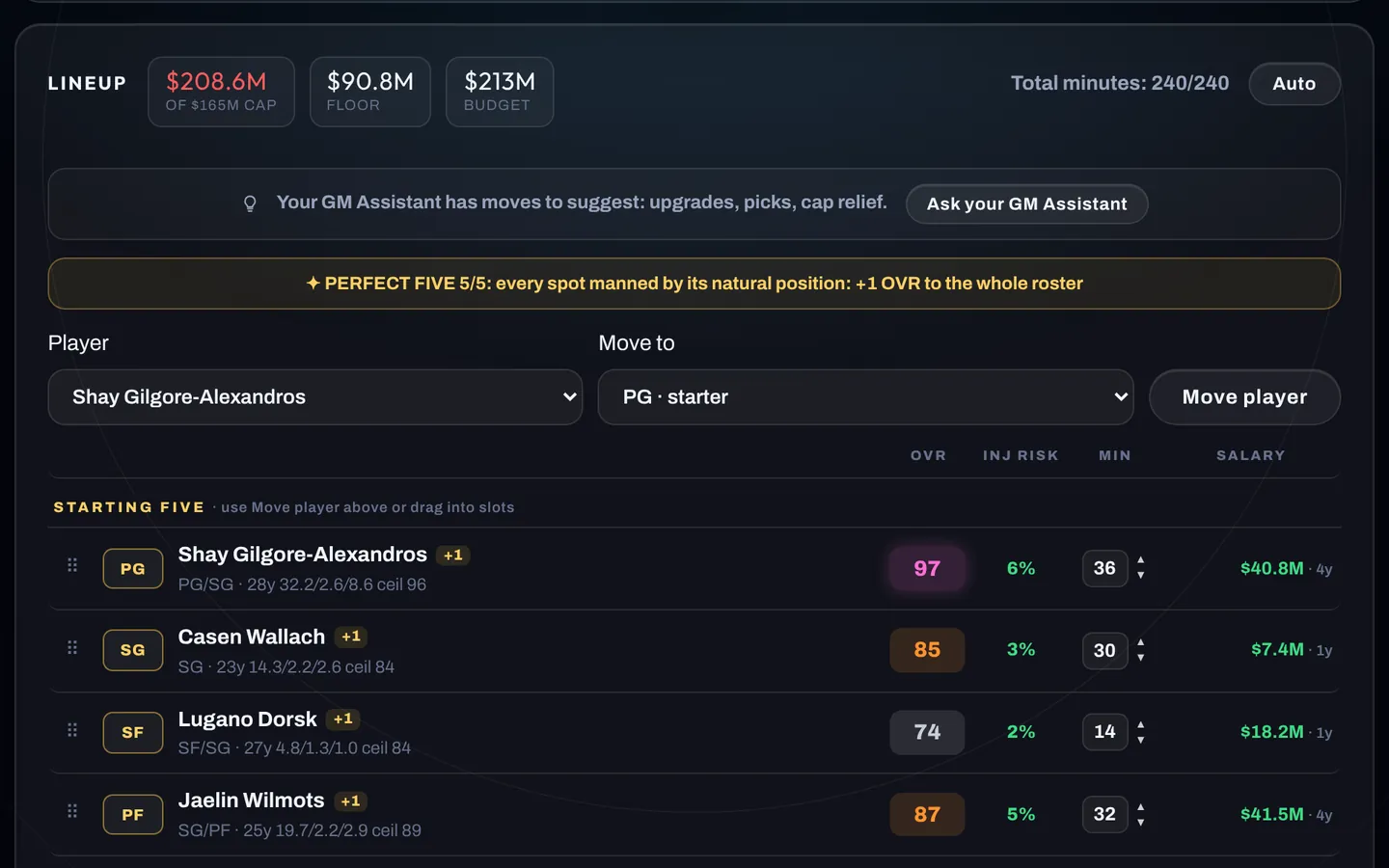Decrease minutes for Shay Gilgore-Alexandros

click(1141, 576)
